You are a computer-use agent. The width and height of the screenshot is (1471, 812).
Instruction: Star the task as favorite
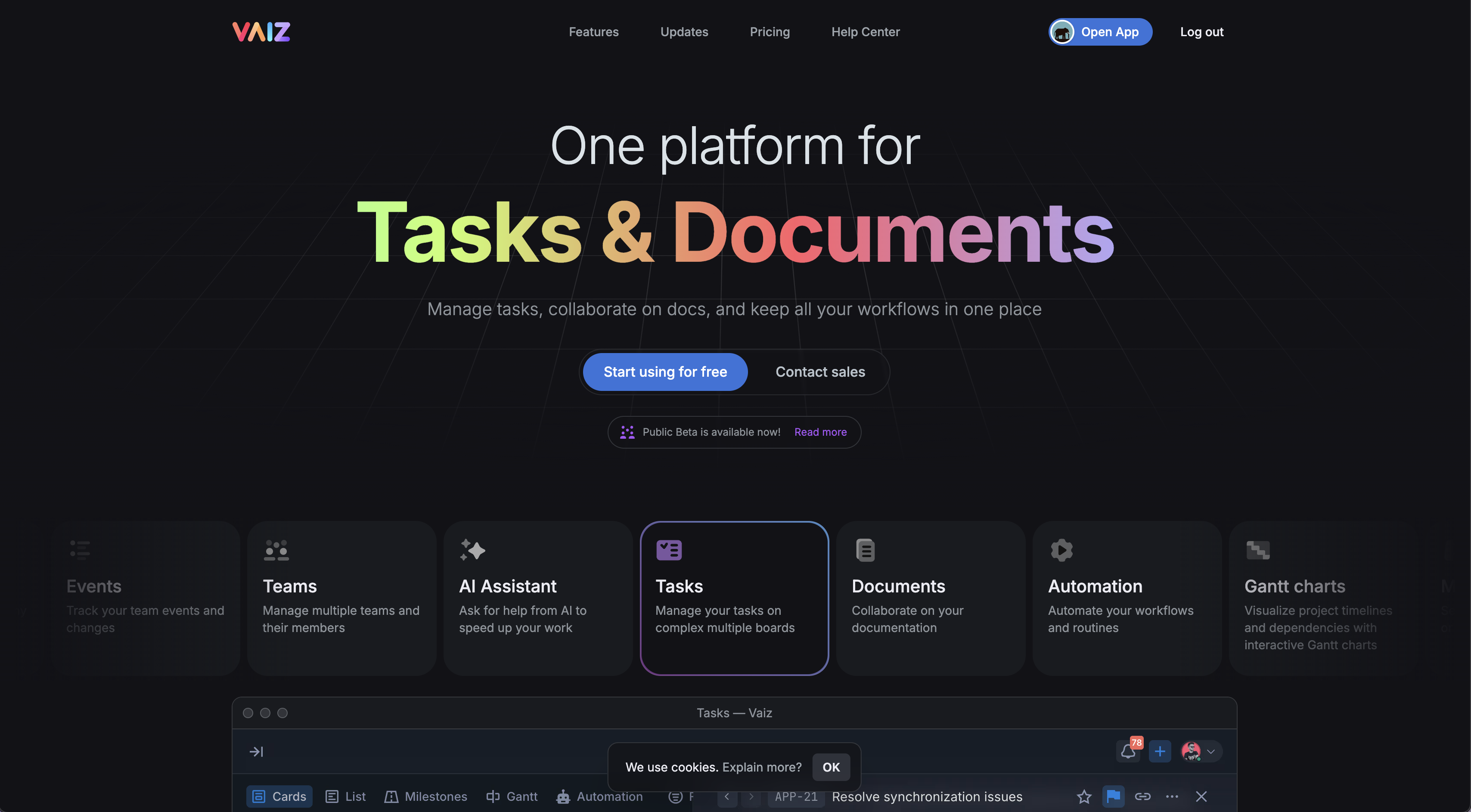(1084, 797)
